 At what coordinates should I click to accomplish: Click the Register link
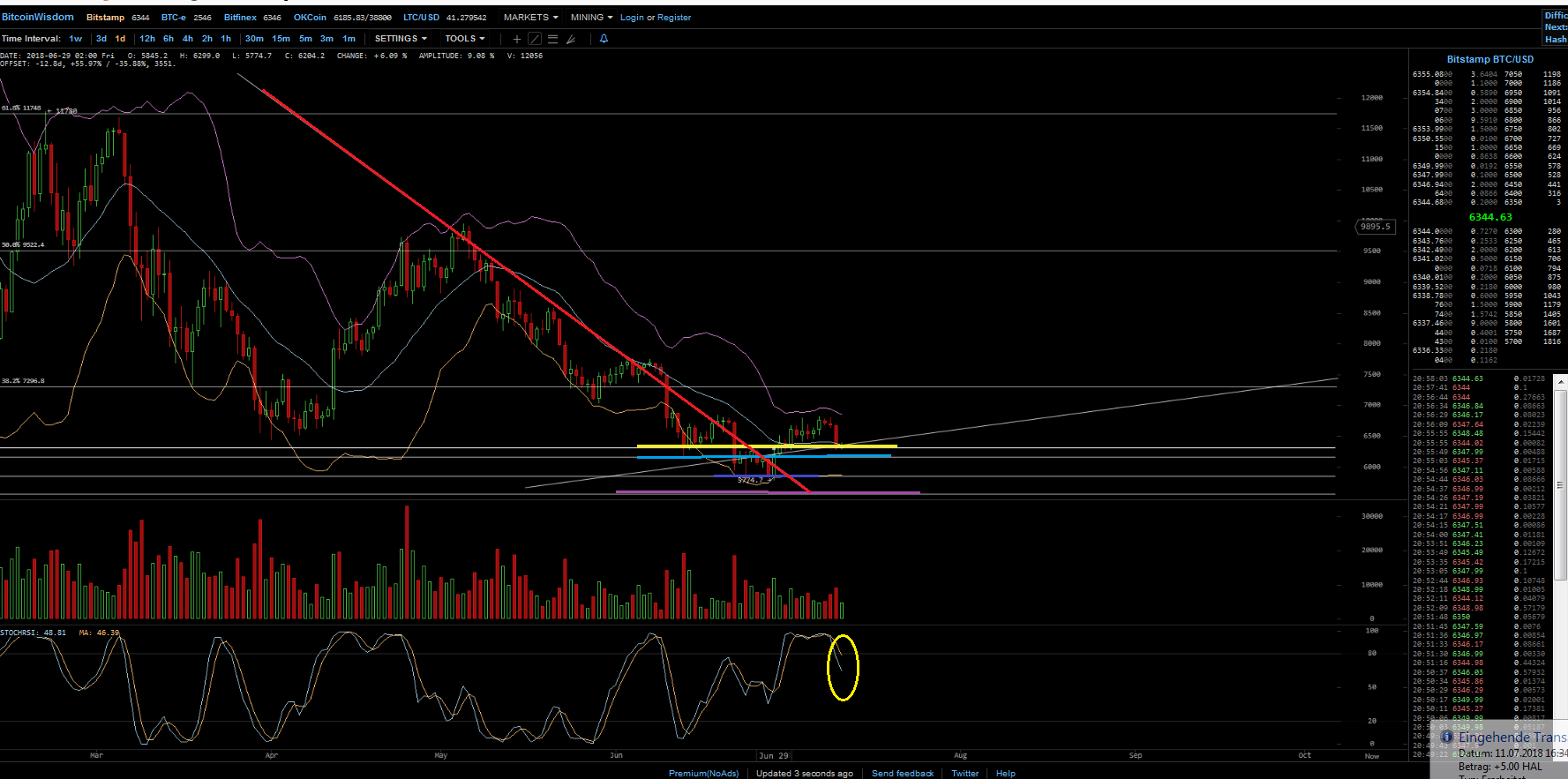coord(674,18)
